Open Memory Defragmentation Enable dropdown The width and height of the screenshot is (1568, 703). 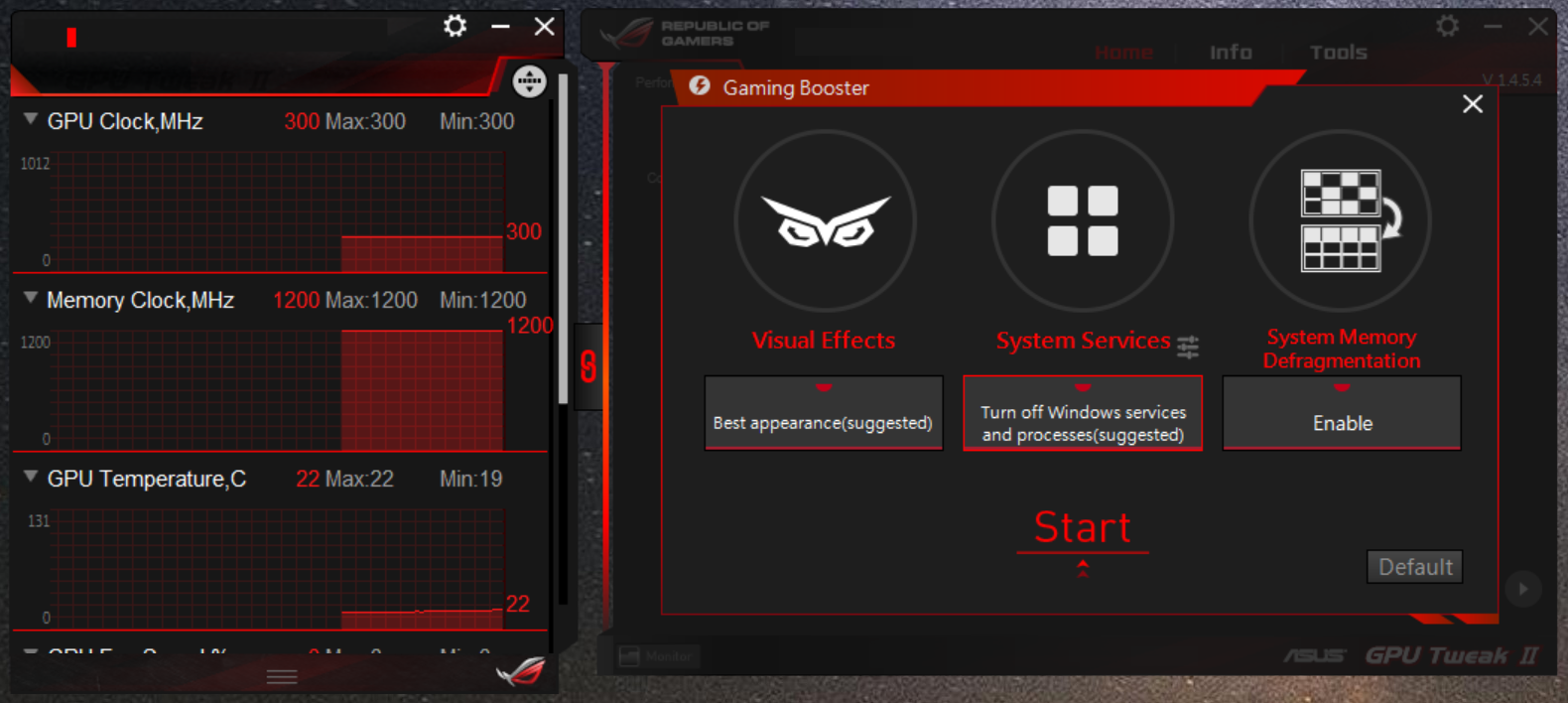point(1342,413)
